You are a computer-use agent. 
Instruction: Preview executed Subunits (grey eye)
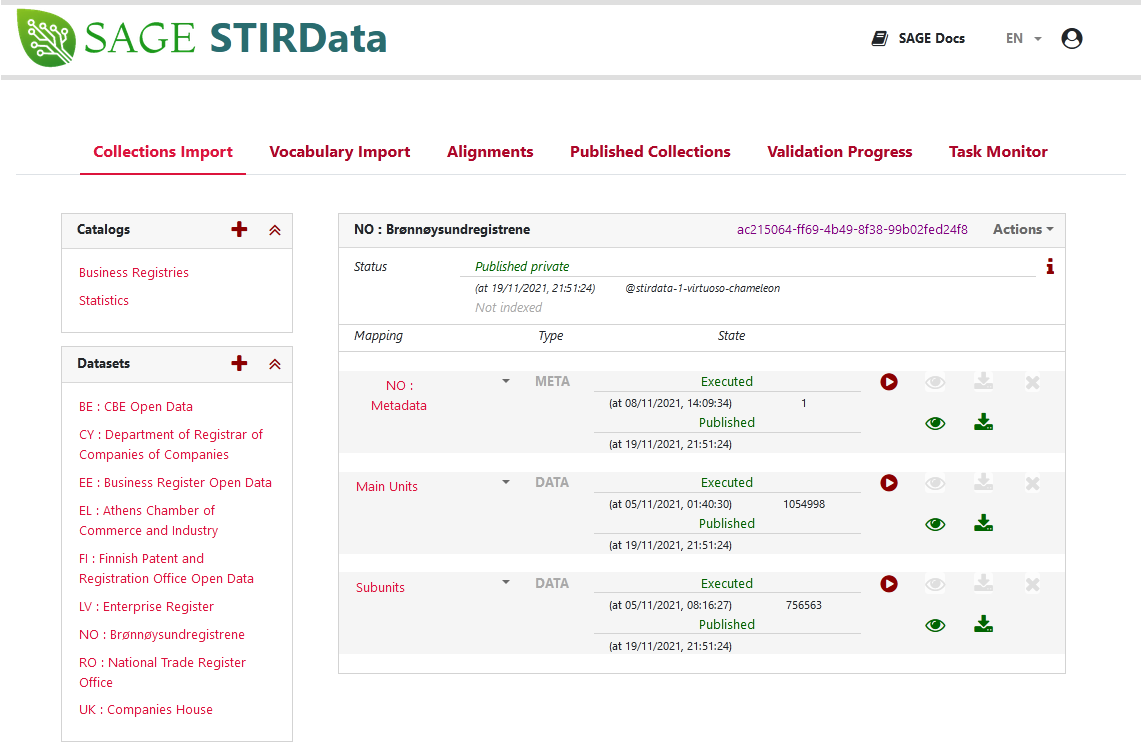click(x=935, y=584)
